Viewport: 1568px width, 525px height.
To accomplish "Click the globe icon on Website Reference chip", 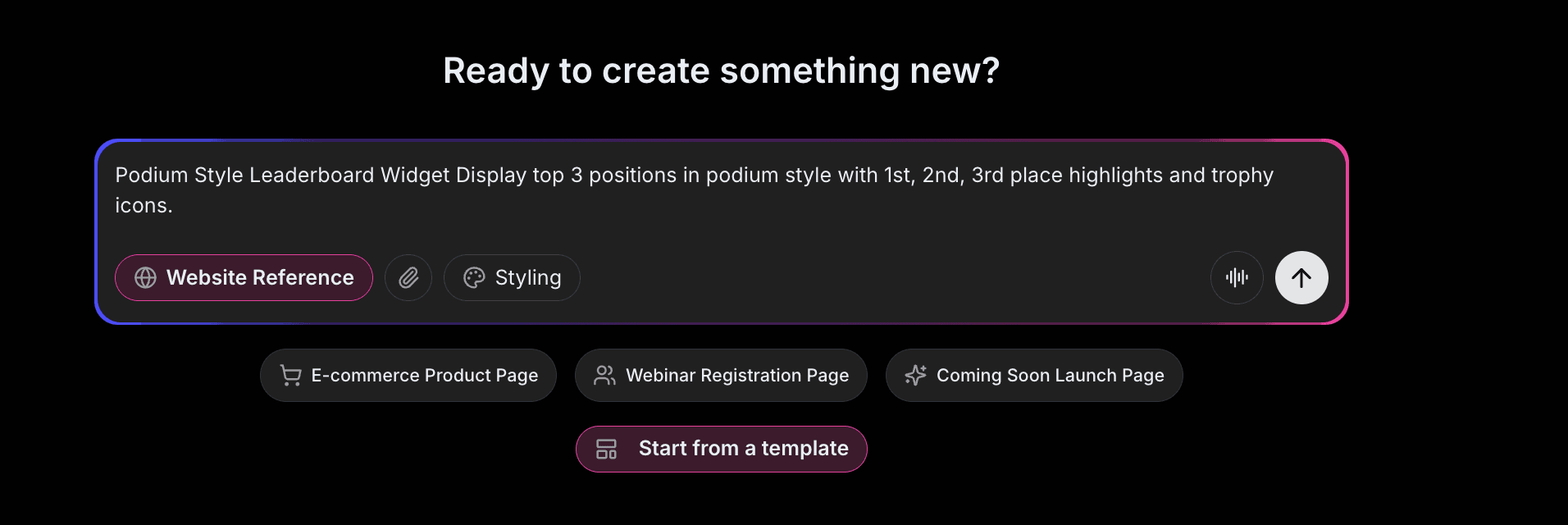I will click(146, 277).
